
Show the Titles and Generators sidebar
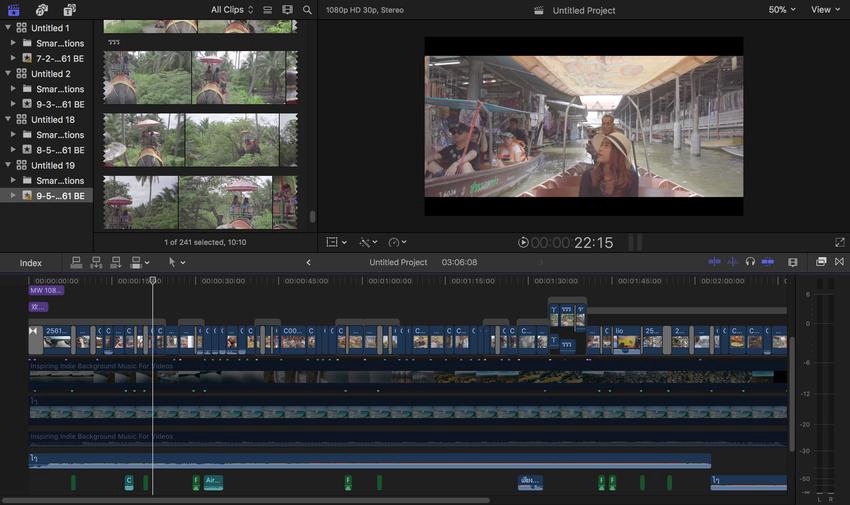[x=69, y=9]
